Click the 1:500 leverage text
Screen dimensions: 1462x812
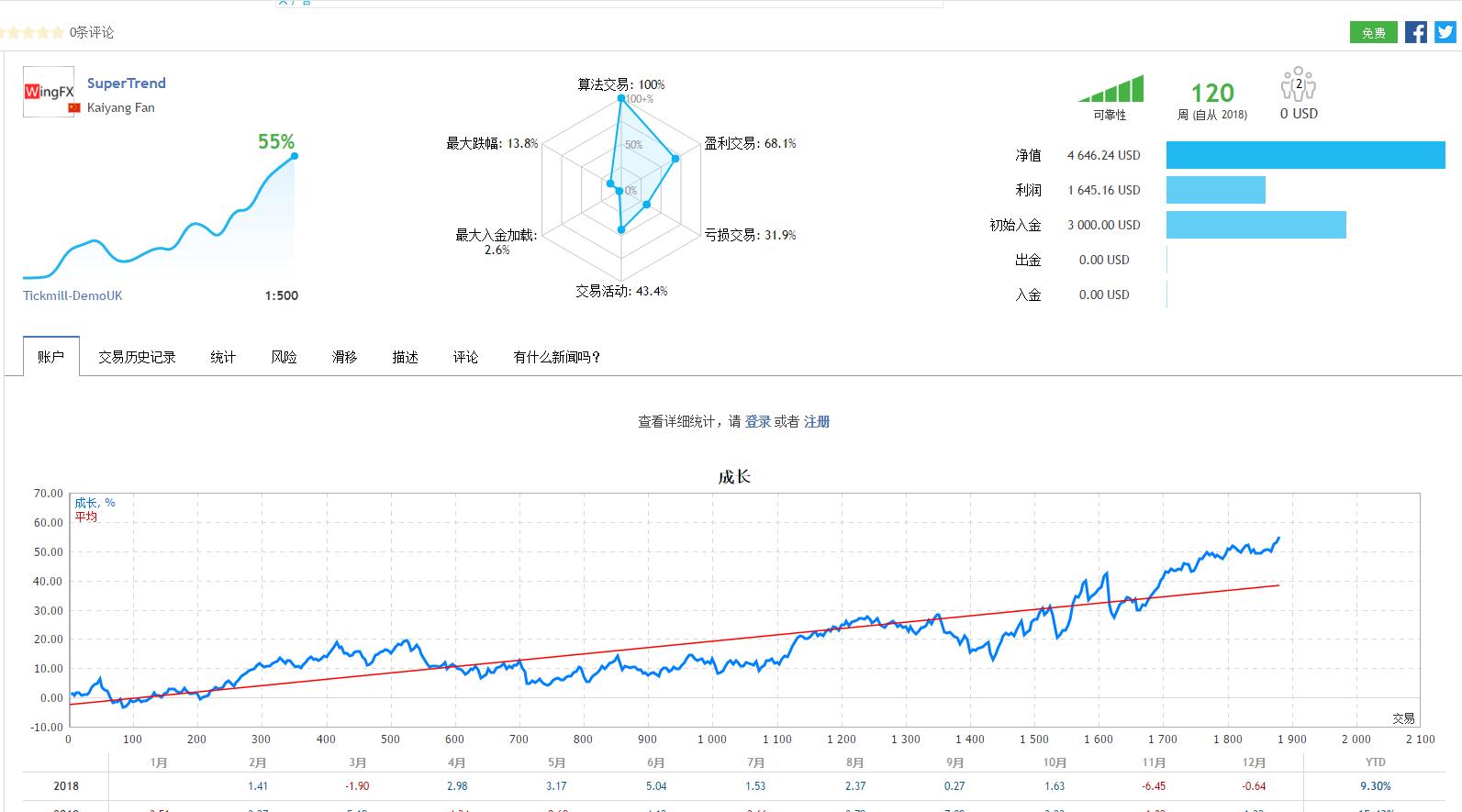282,295
